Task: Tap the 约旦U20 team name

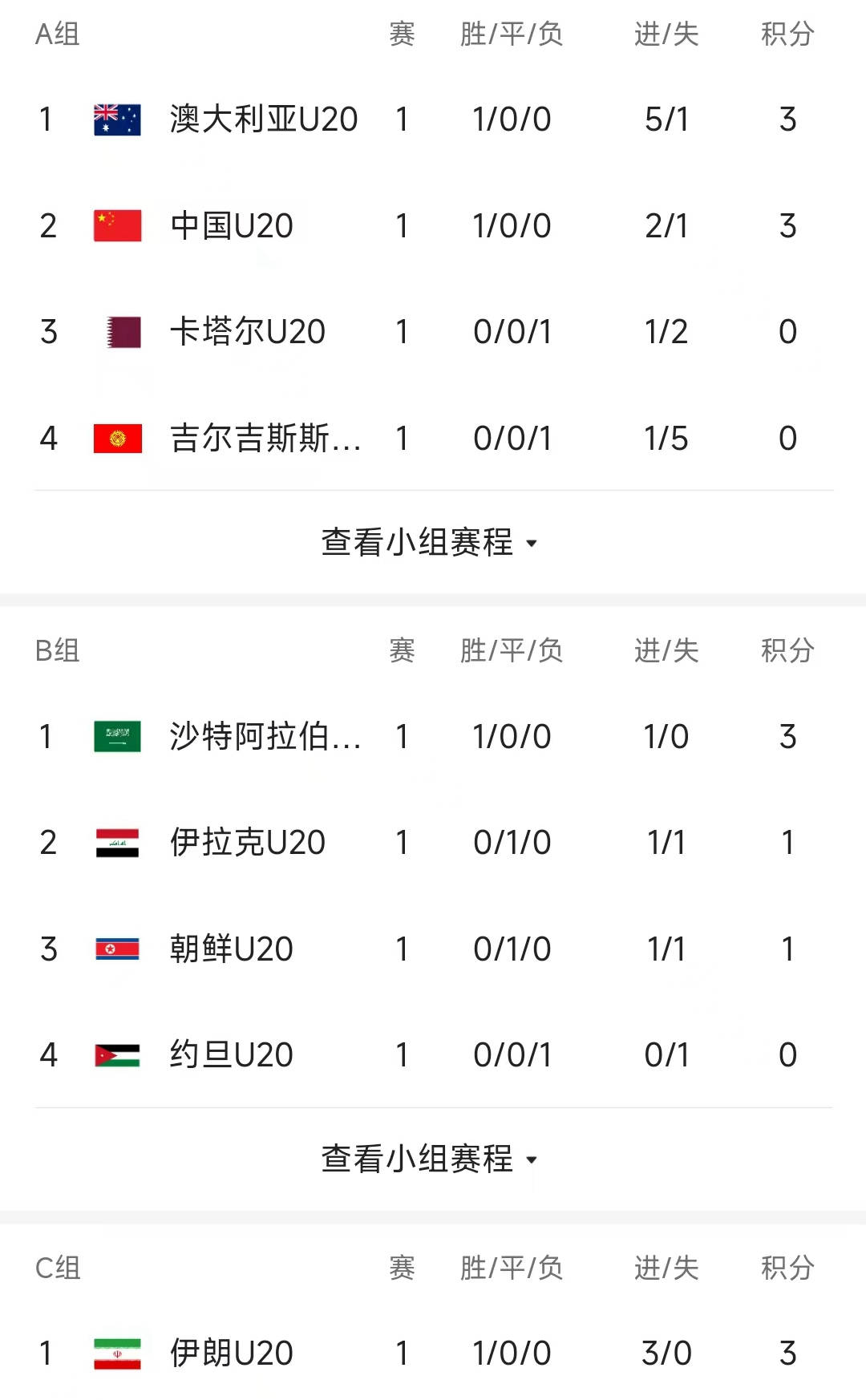Action: tap(232, 1055)
